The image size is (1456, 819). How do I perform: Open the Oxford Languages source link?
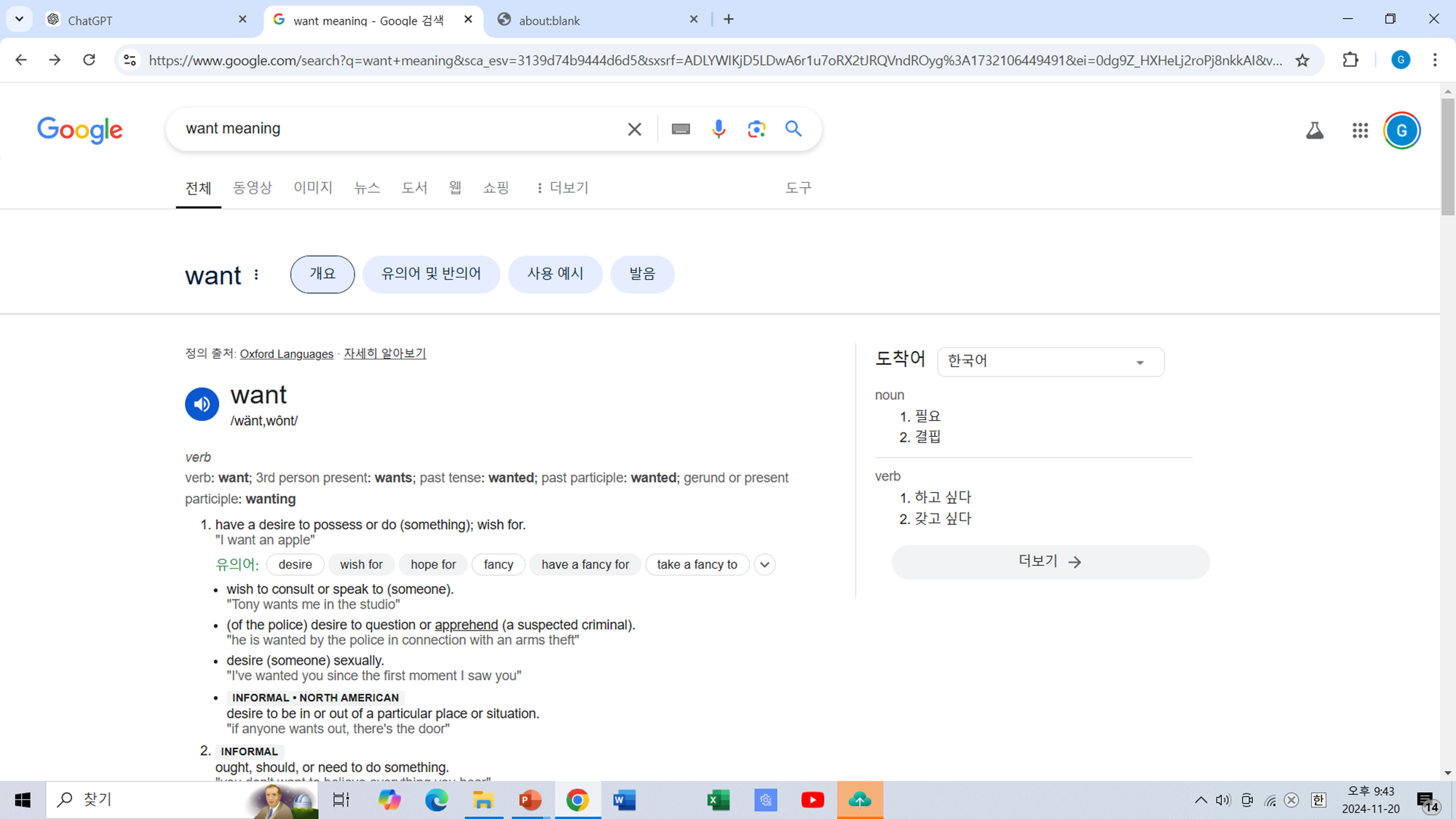286,354
